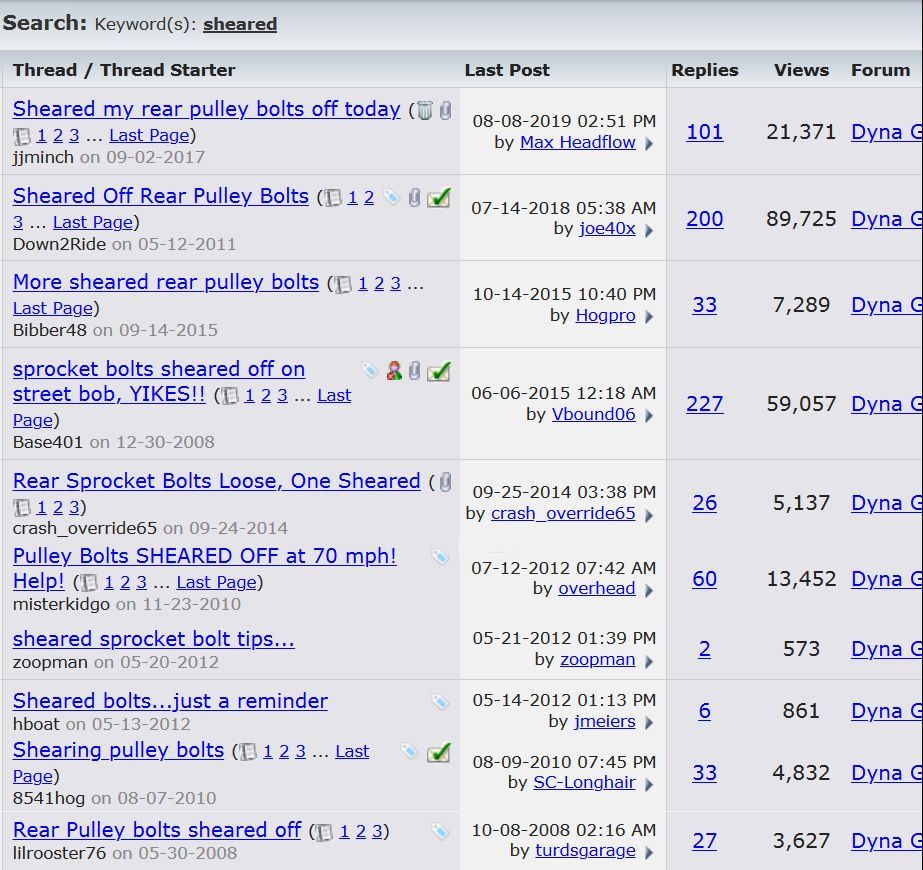Sort results by Views column header

pyautogui.click(x=801, y=70)
